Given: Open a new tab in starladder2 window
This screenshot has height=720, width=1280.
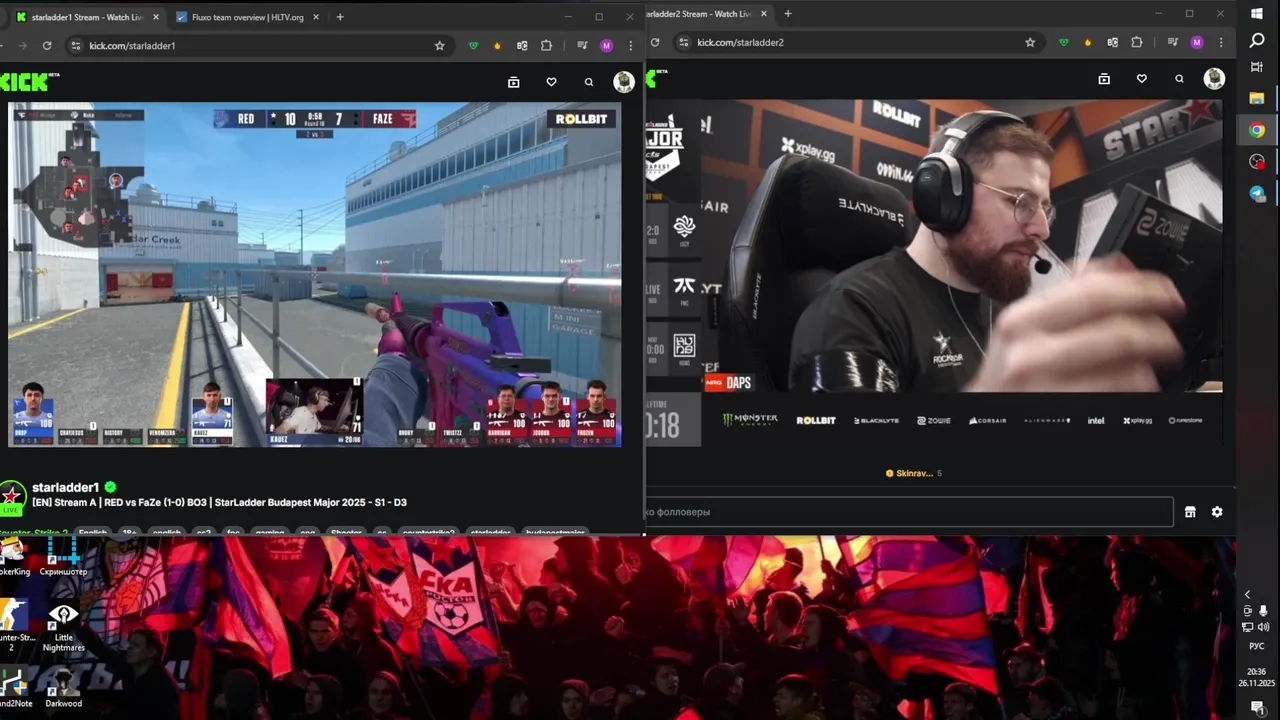Looking at the screenshot, I should (788, 14).
